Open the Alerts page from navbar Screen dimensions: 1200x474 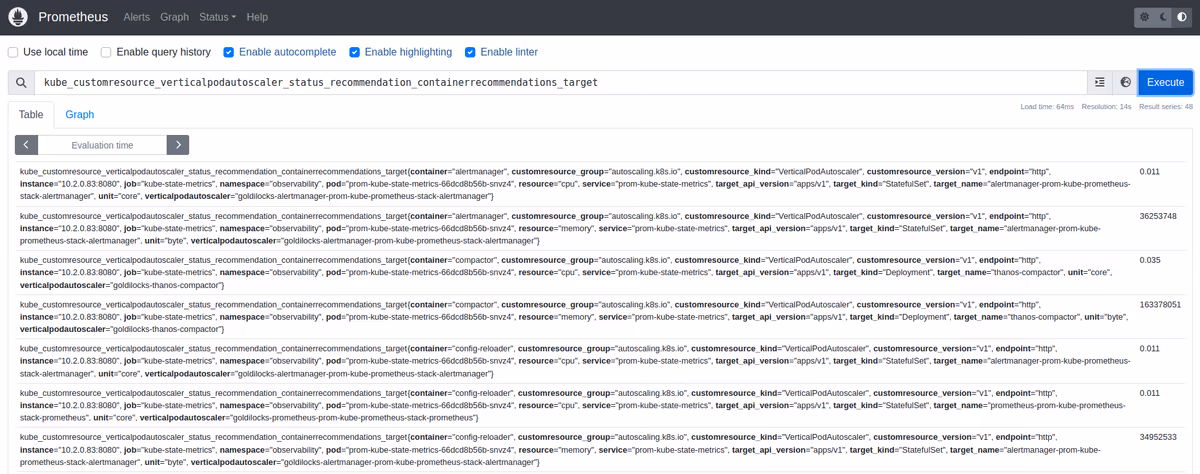[136, 17]
